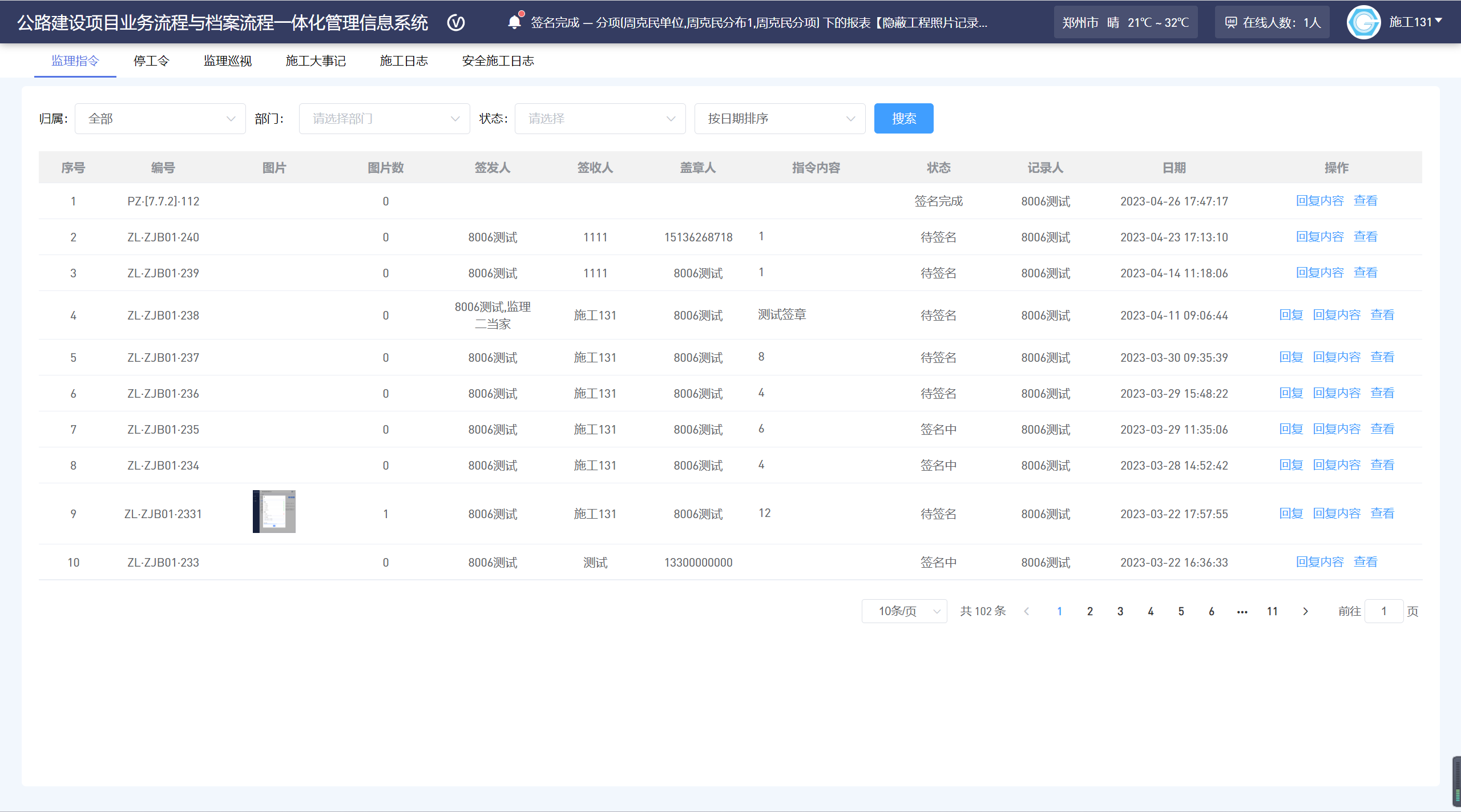Click the date 2023-03-22 16:36:33
The image size is (1461, 812).
pos(1174,563)
